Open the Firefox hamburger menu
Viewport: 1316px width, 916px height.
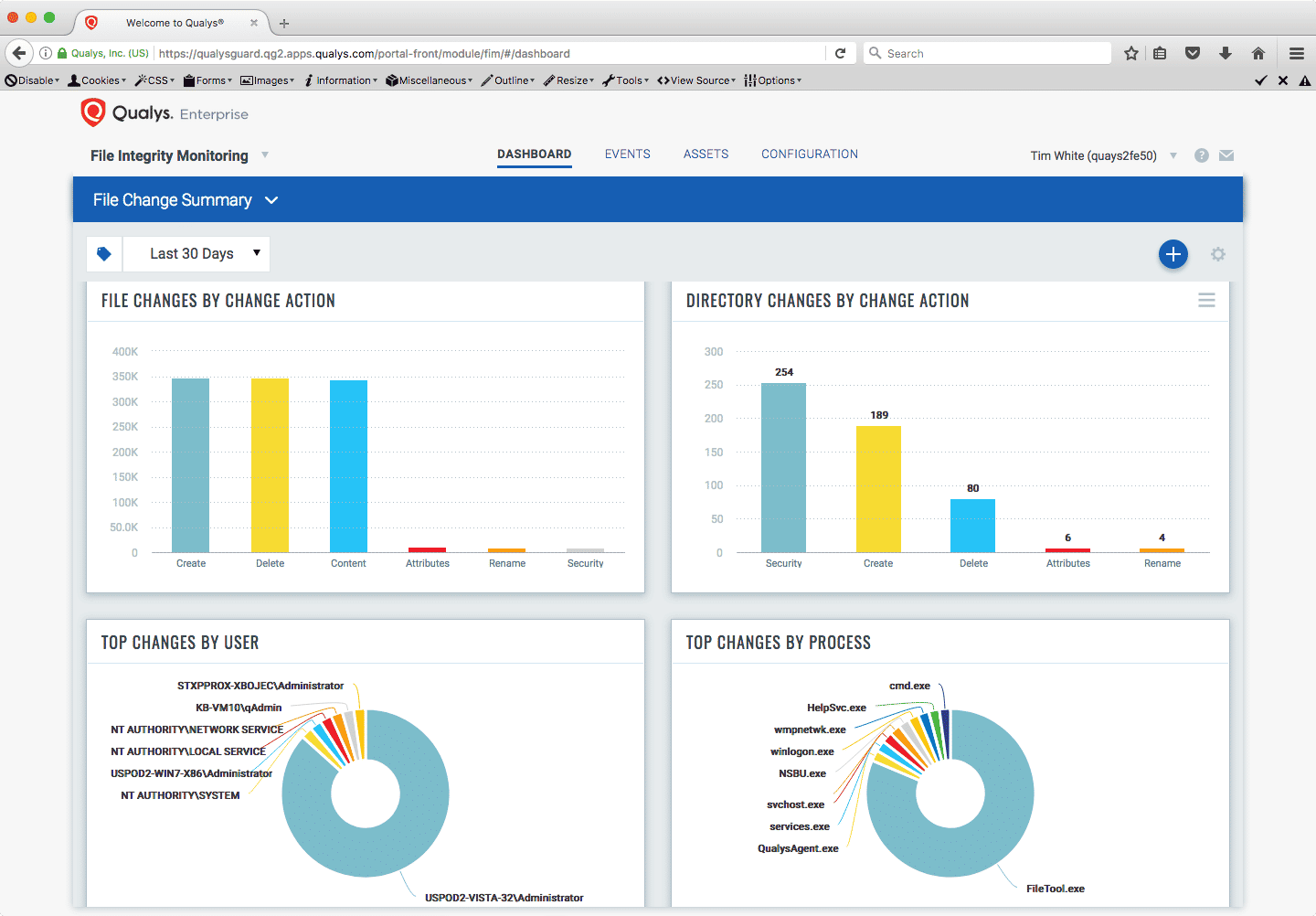point(1297,53)
